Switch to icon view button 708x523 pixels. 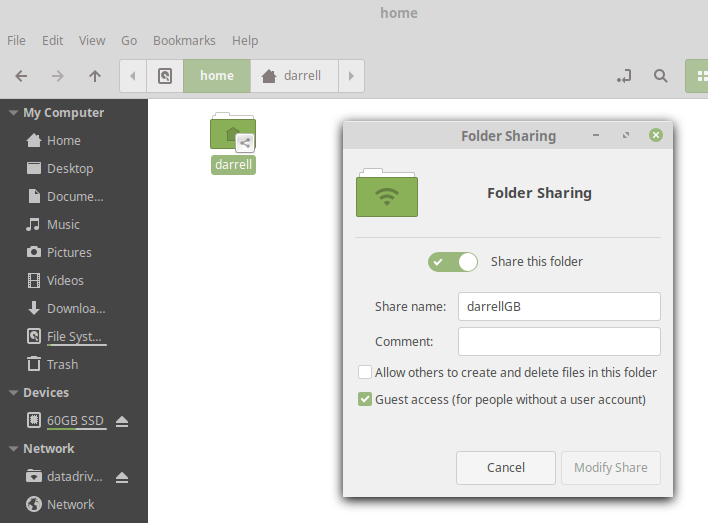click(x=696, y=76)
